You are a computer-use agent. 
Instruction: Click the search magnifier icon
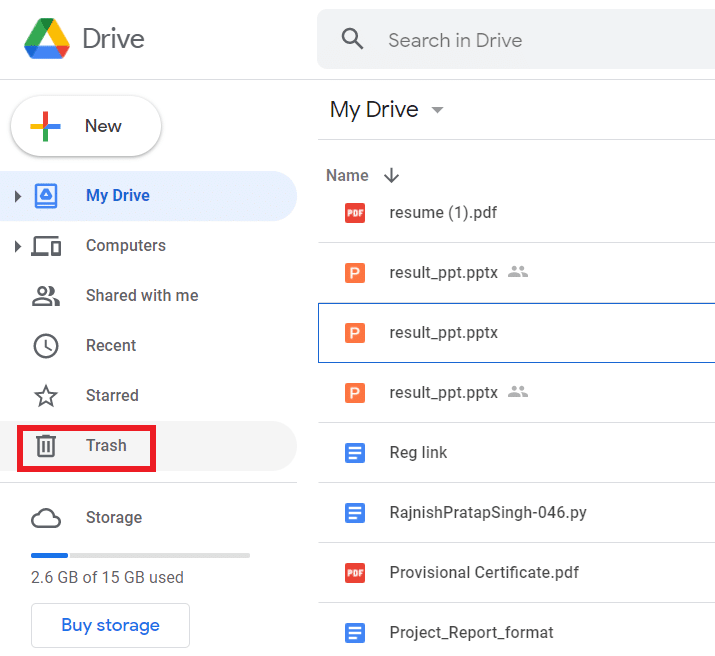click(x=352, y=40)
